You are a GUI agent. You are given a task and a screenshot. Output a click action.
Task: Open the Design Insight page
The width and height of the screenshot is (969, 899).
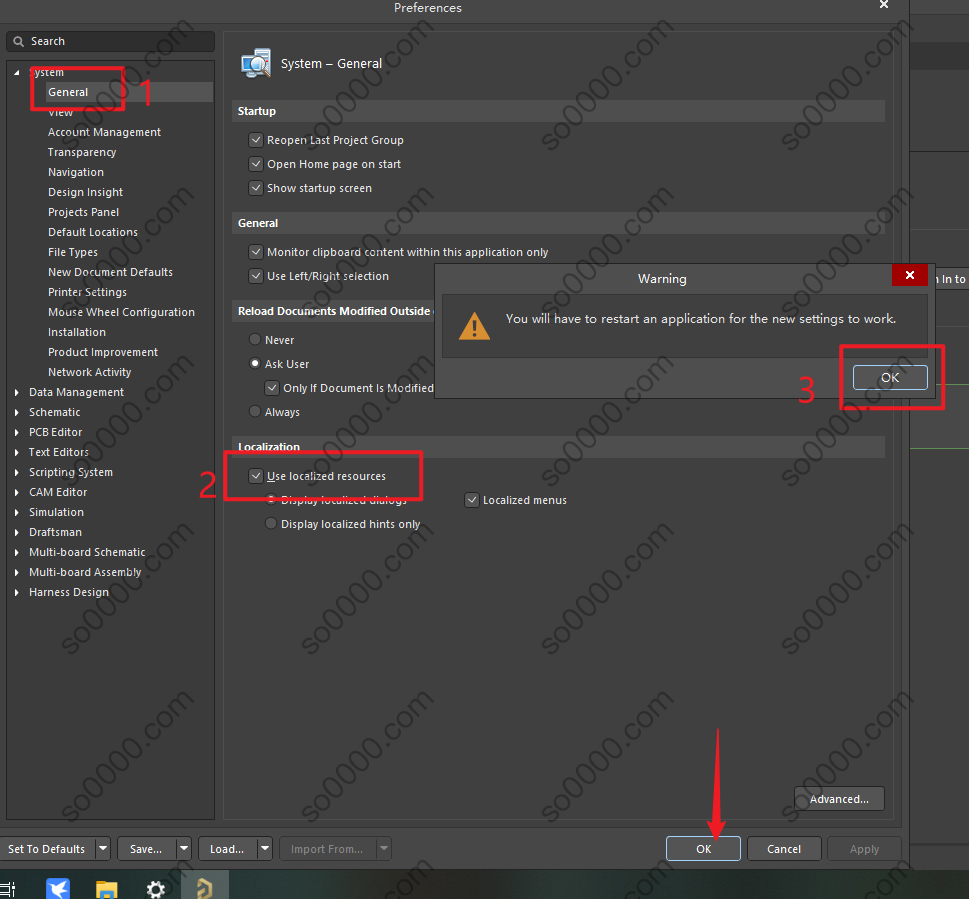pyautogui.click(x=85, y=192)
